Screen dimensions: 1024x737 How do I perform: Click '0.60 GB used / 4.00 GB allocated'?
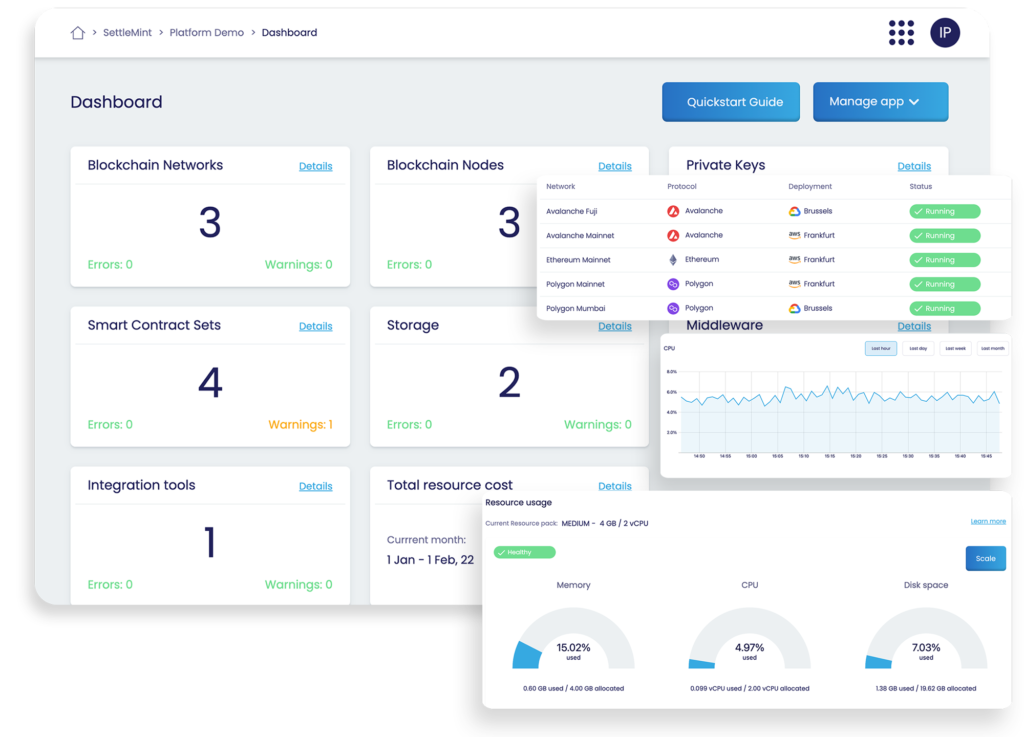[x=573, y=688]
